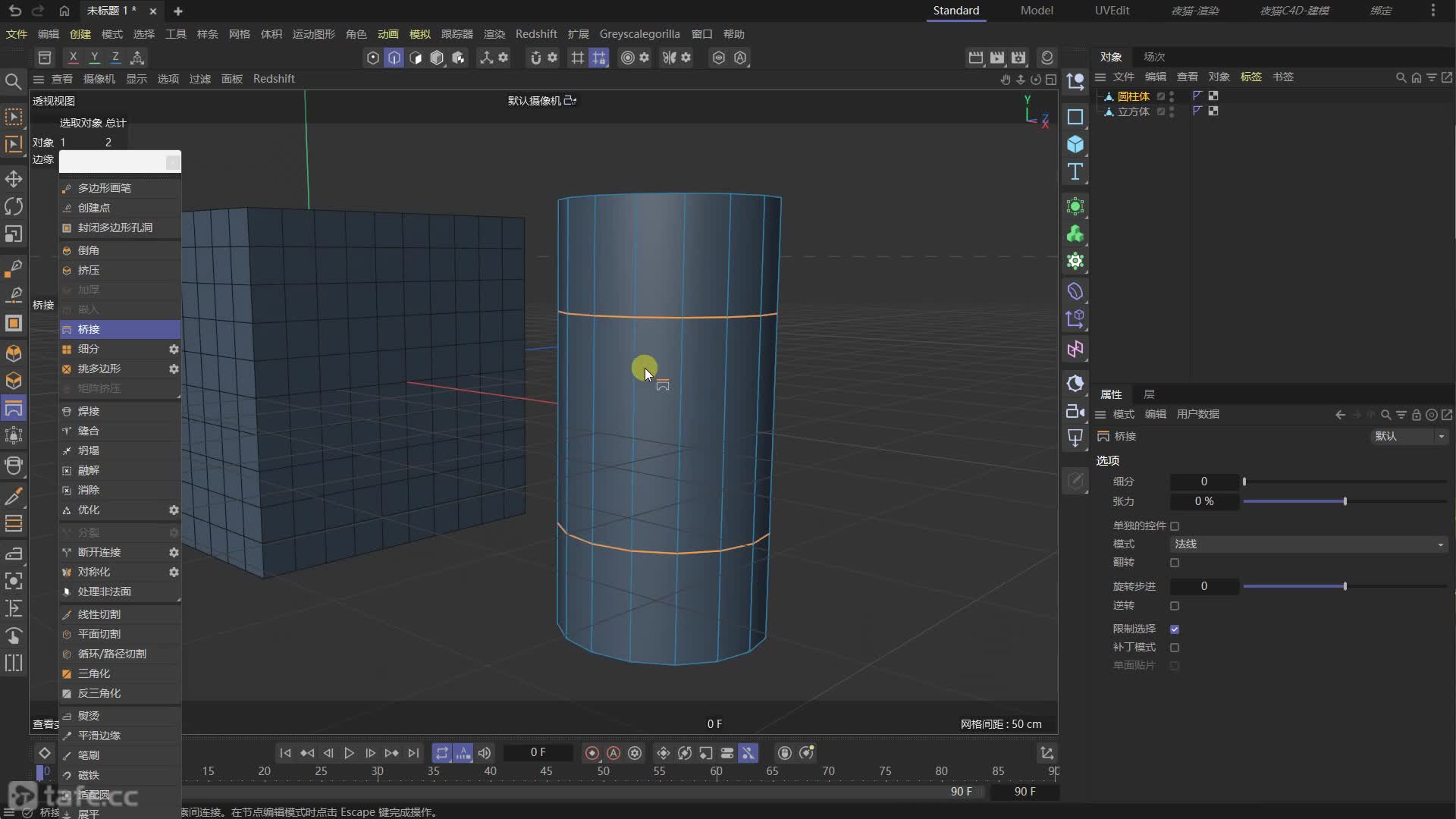Add a Text spline object icon
The height and width of the screenshot is (819, 1456).
1075,172
